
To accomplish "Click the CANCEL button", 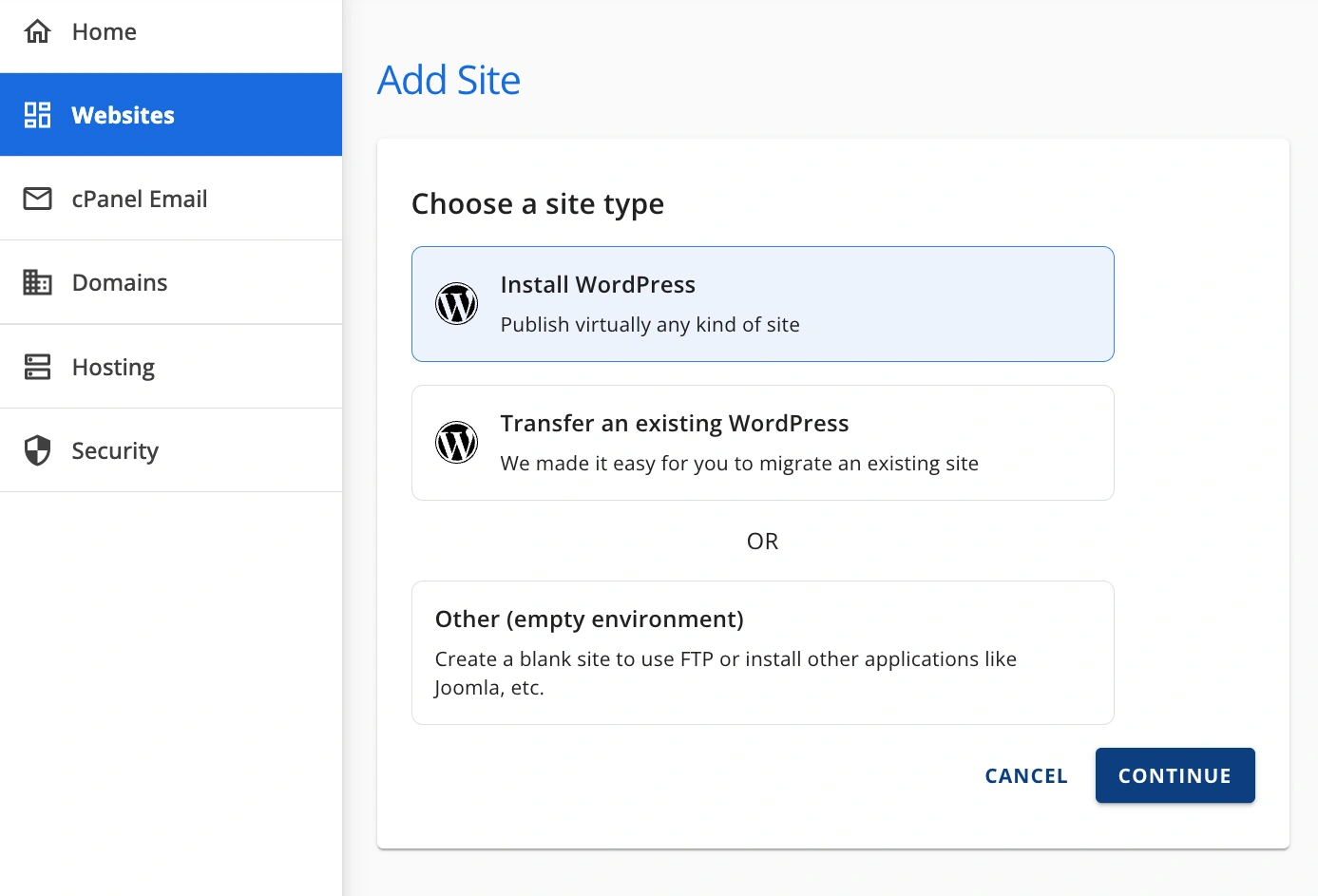I will [x=1026, y=776].
